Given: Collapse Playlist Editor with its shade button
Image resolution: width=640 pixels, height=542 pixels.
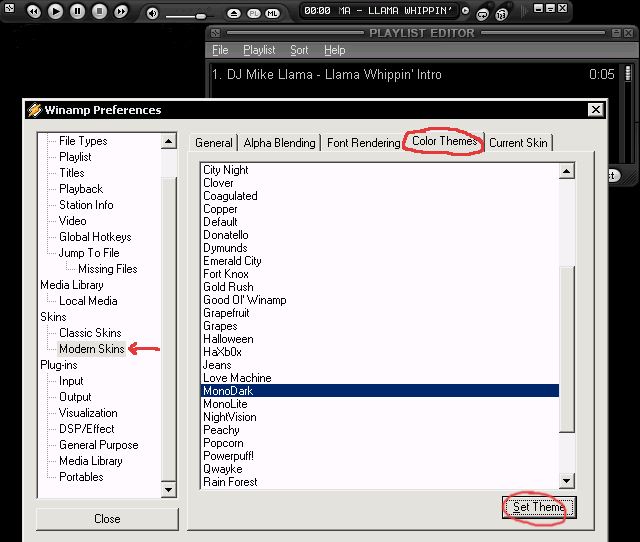Looking at the screenshot, I should [616, 33].
